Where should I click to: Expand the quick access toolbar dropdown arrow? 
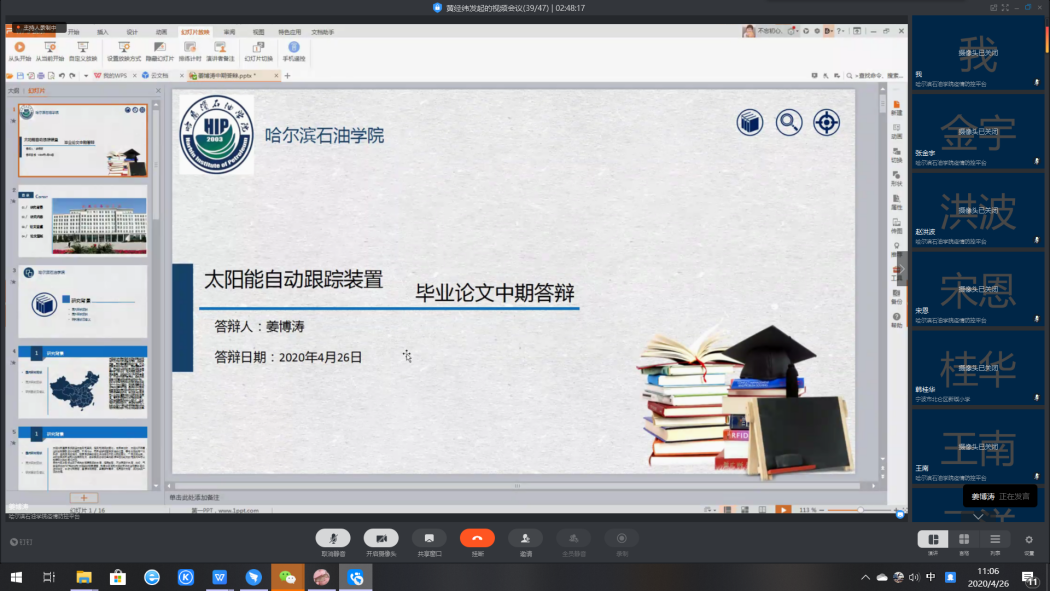86,75
